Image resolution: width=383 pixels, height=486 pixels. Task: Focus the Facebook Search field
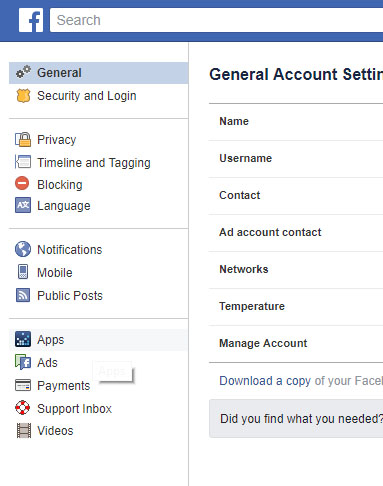coord(216,20)
